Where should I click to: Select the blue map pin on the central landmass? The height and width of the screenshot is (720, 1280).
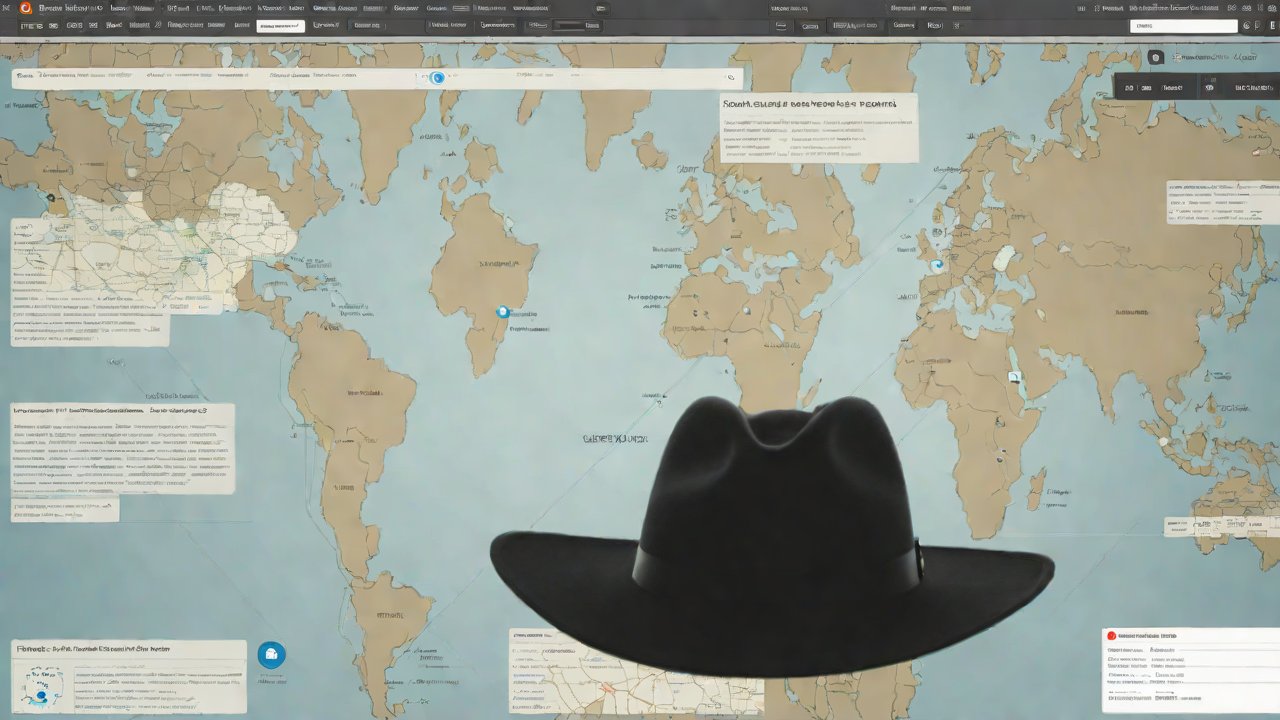(x=503, y=312)
